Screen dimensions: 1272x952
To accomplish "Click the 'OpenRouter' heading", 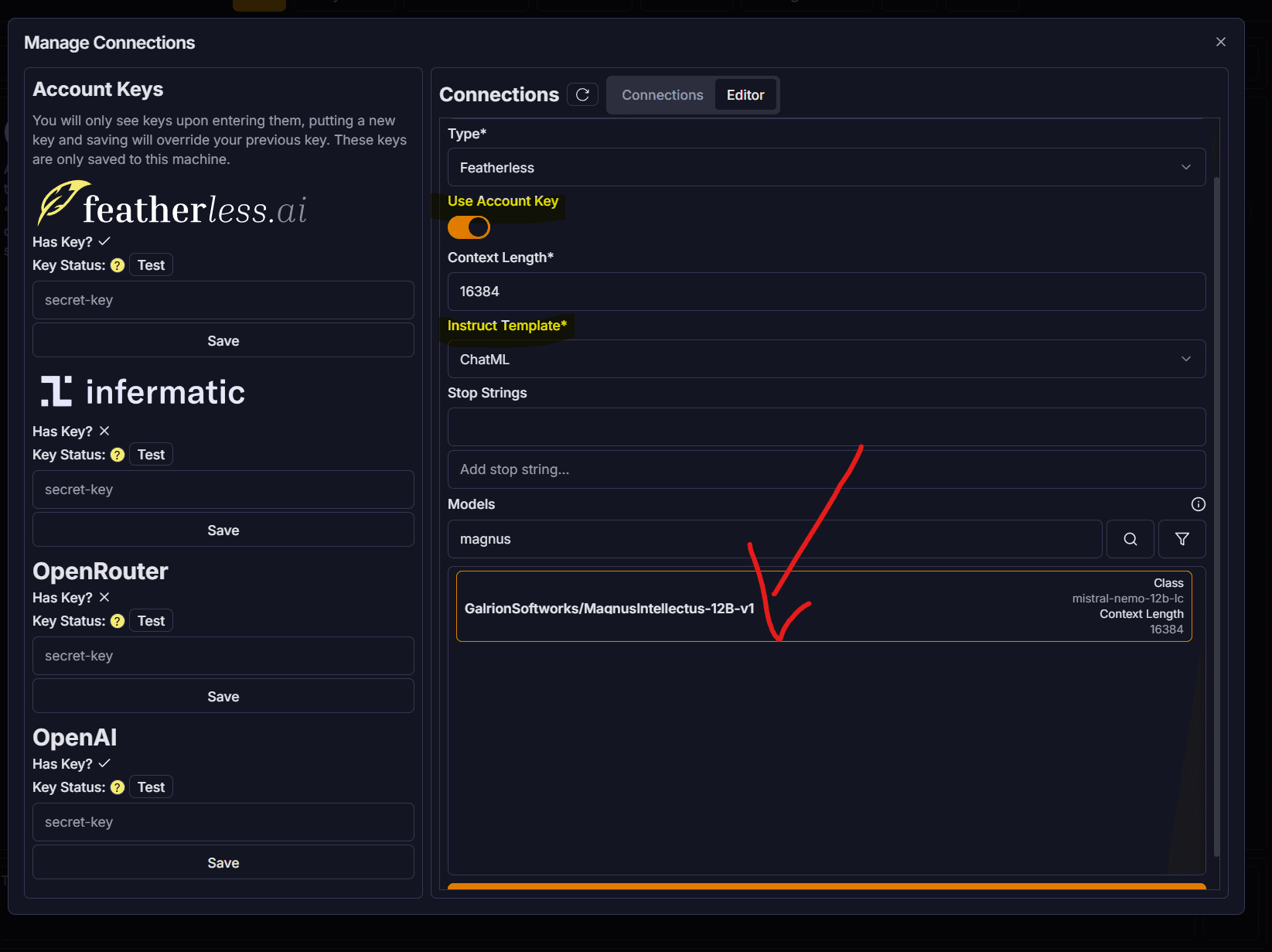I will pyautogui.click(x=101, y=571).
